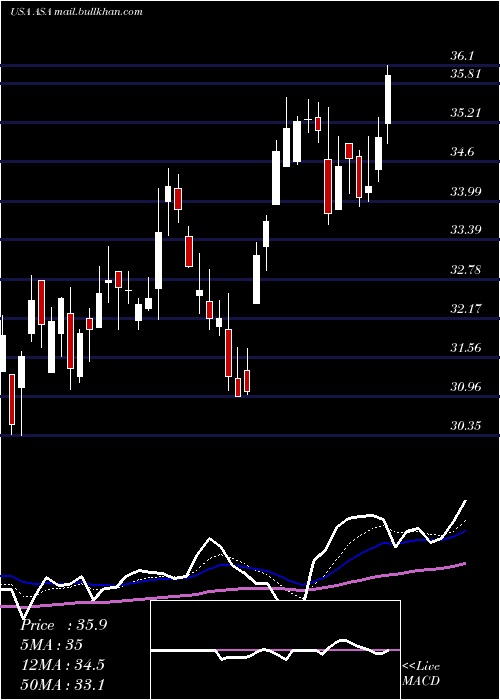Image resolution: width=500 pixels, height=700 pixels.
Task: Click the 34.6 price level label
Action: [x=462, y=152]
